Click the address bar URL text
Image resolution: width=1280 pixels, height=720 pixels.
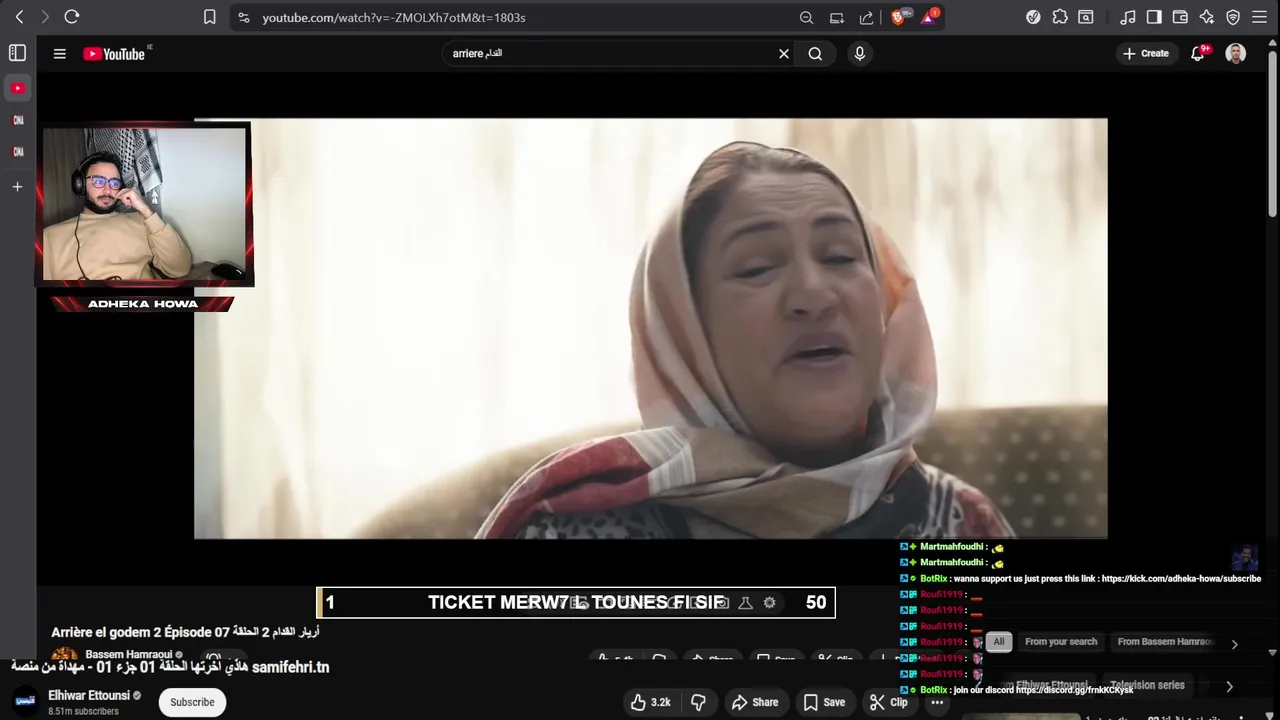pyautogui.click(x=394, y=17)
